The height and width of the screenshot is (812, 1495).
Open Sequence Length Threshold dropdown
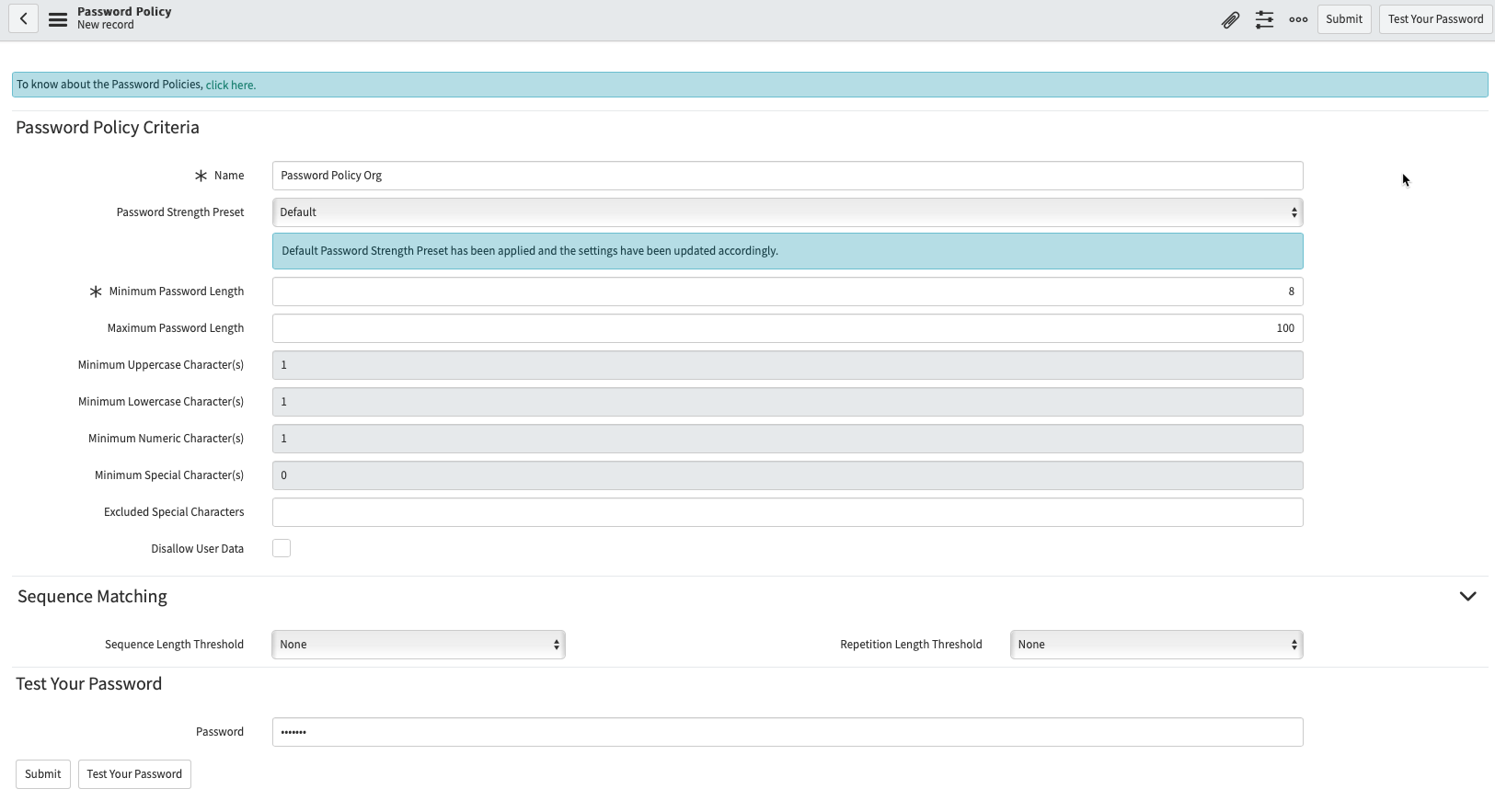[419, 645]
